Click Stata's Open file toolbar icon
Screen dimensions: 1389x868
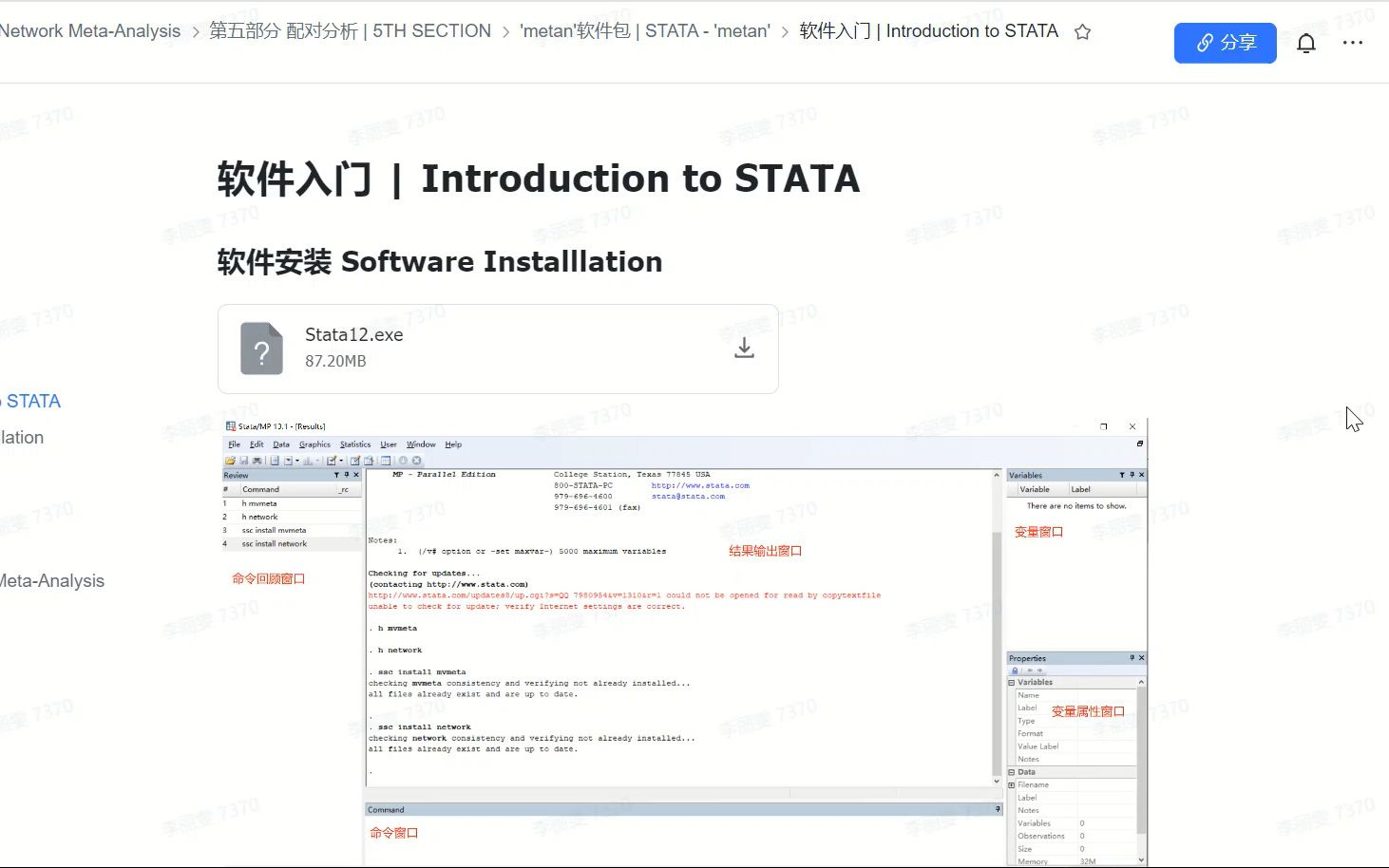click(x=230, y=461)
